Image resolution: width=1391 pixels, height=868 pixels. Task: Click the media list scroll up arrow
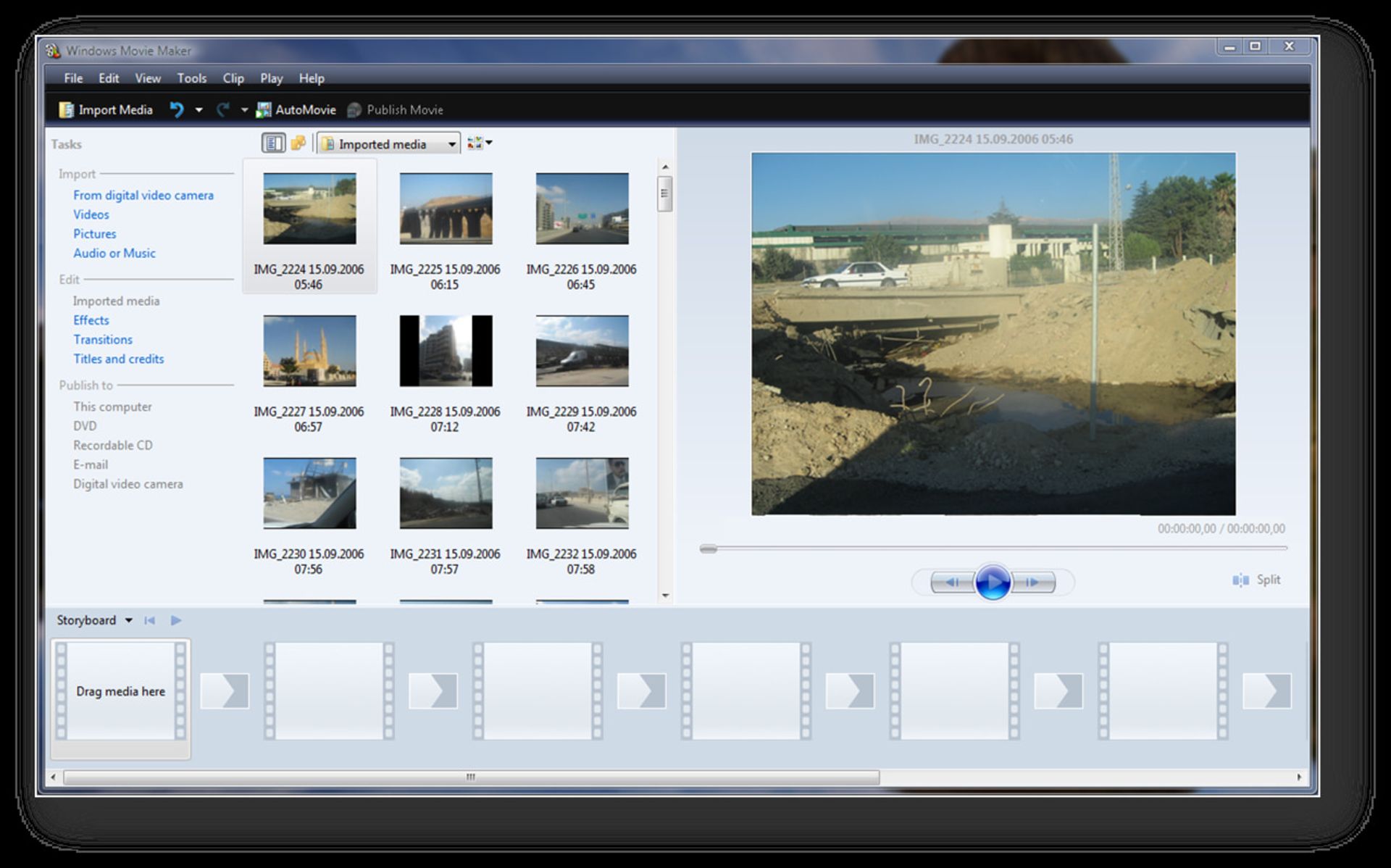pos(665,167)
